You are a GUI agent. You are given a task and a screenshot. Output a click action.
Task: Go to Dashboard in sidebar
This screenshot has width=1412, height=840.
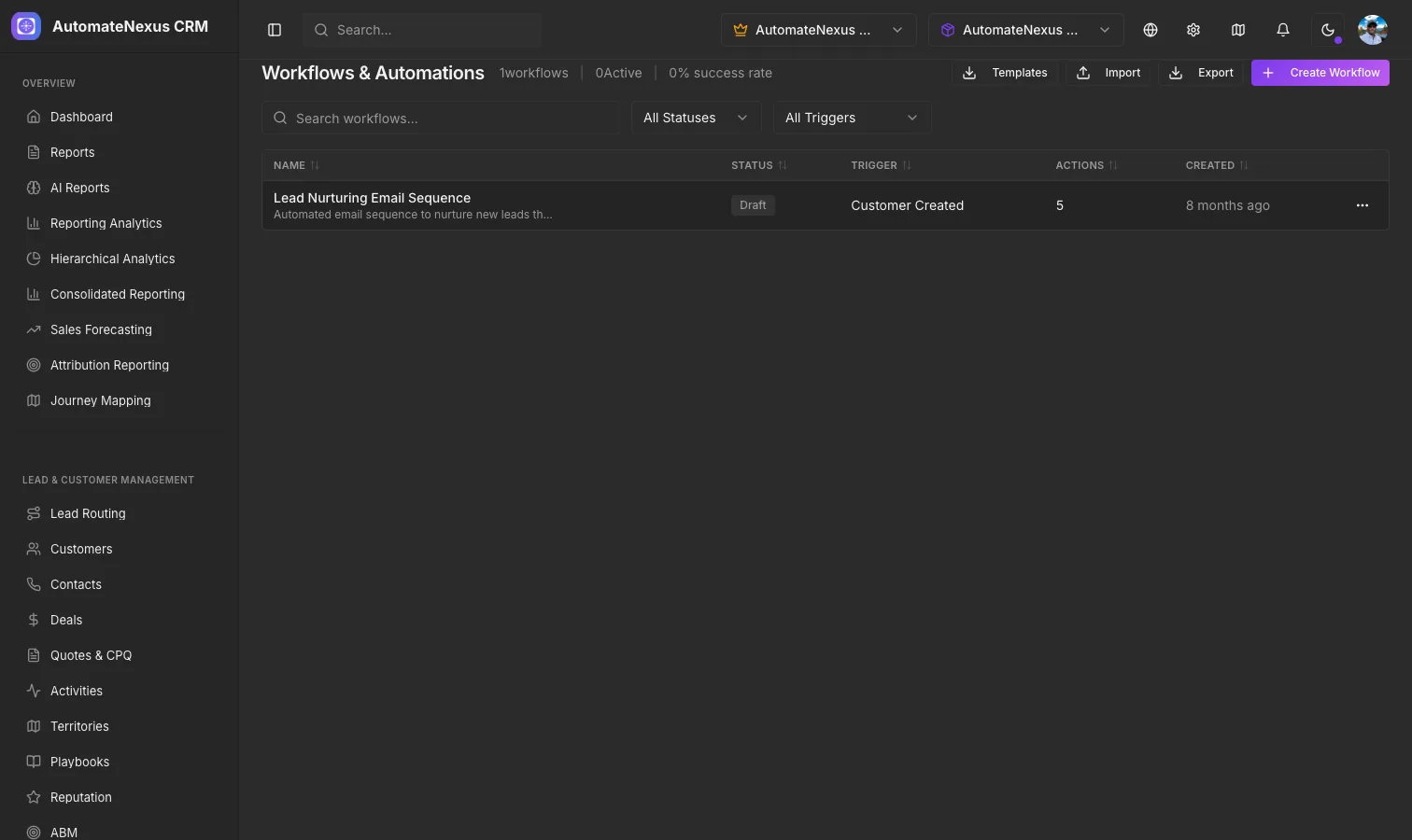click(120, 117)
